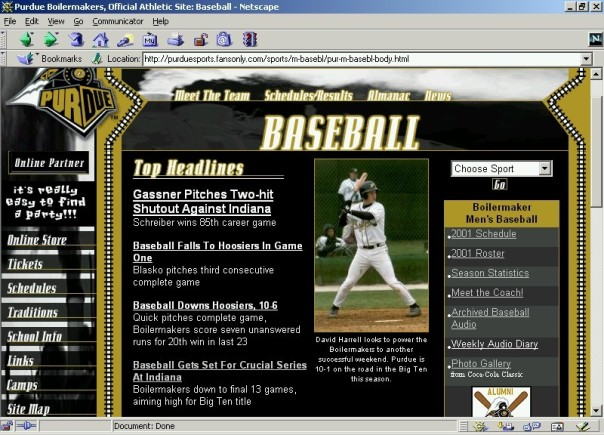Click in the Location URL field
This screenshot has width=604, height=435.
(x=361, y=59)
